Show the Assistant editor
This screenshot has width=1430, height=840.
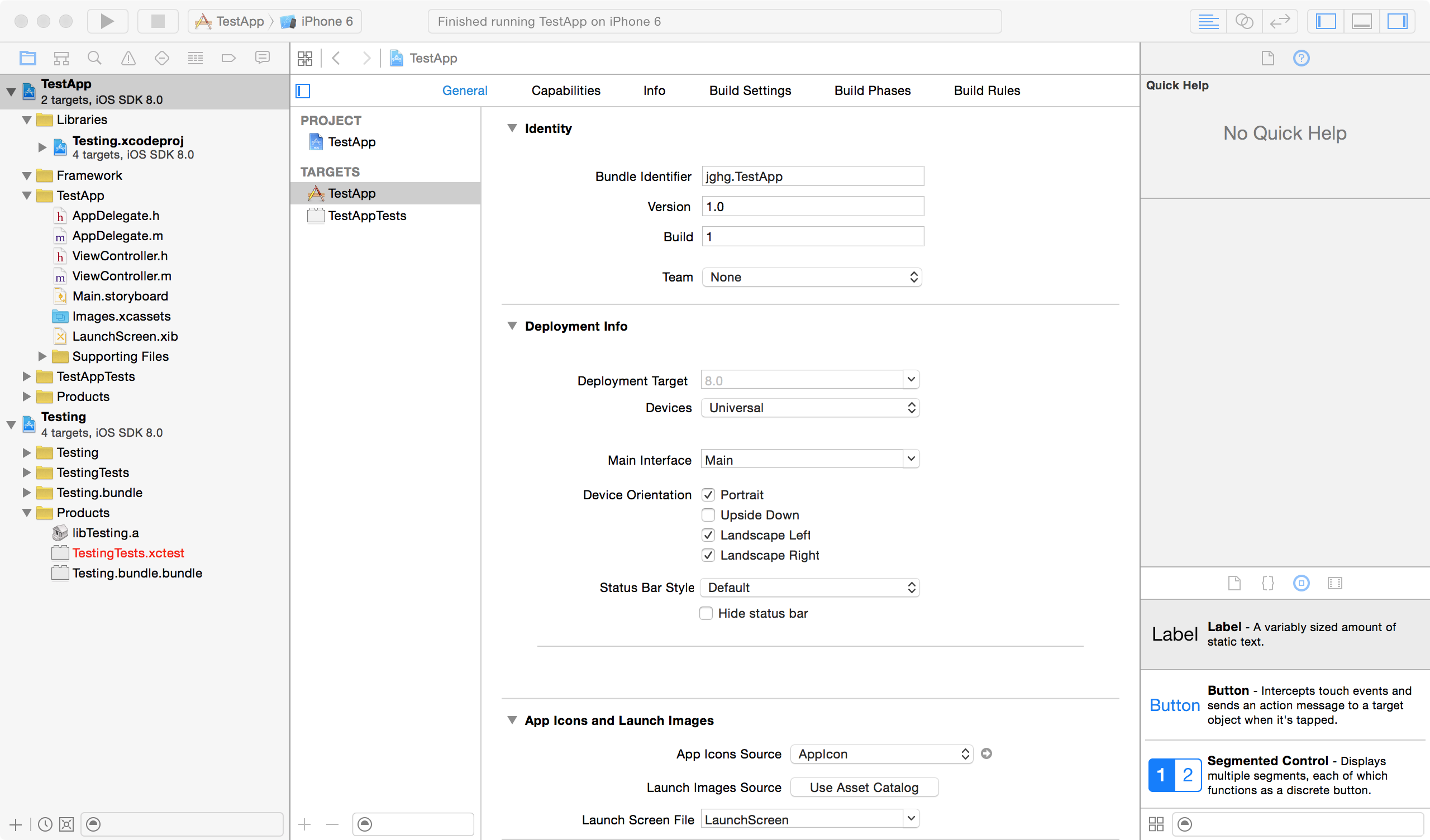tap(1244, 22)
